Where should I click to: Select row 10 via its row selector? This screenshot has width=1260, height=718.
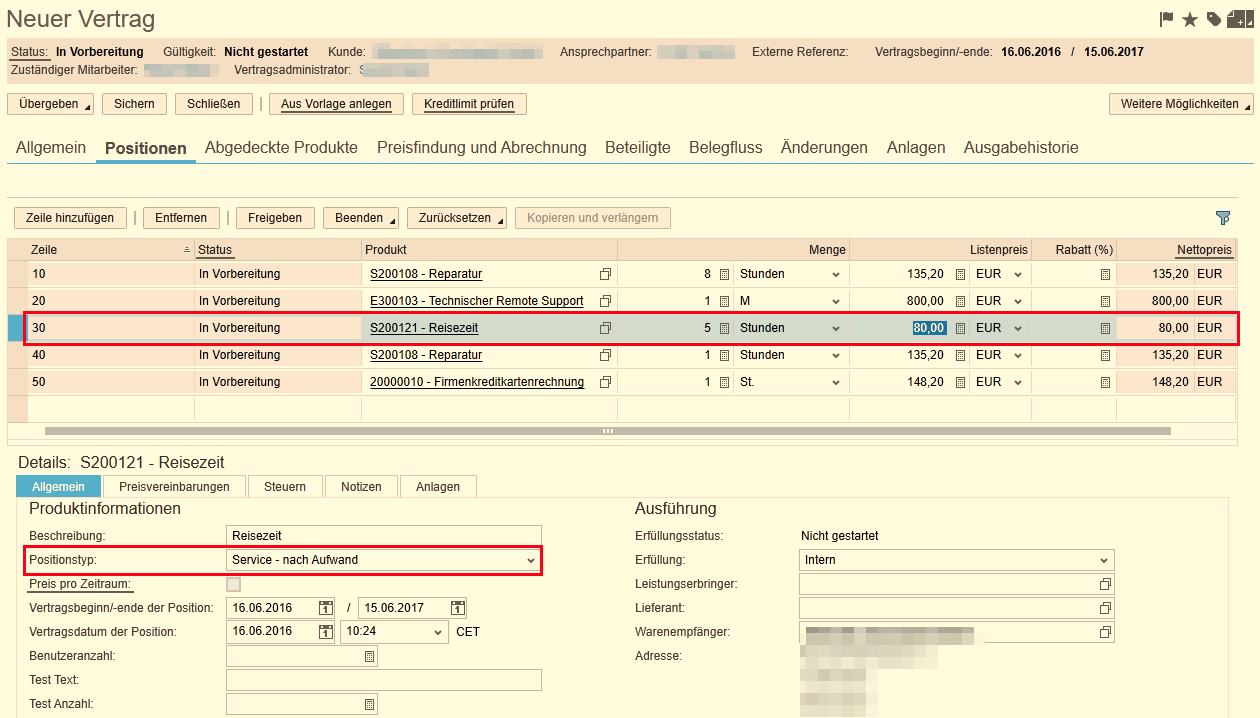[17, 274]
